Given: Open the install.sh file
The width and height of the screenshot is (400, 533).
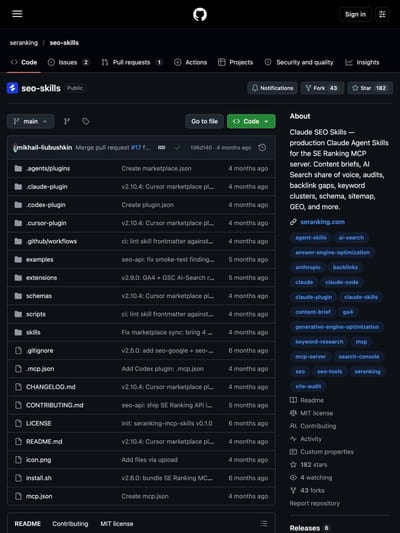Looking at the screenshot, I should click(x=39, y=478).
